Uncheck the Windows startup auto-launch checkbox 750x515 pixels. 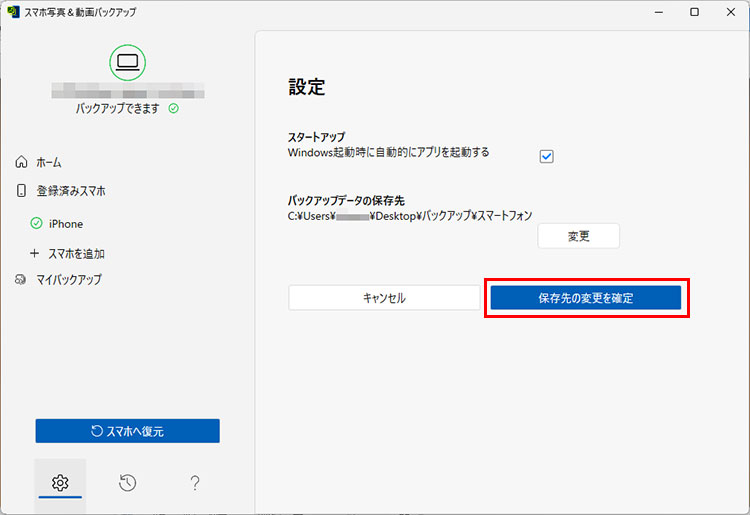pyautogui.click(x=546, y=156)
